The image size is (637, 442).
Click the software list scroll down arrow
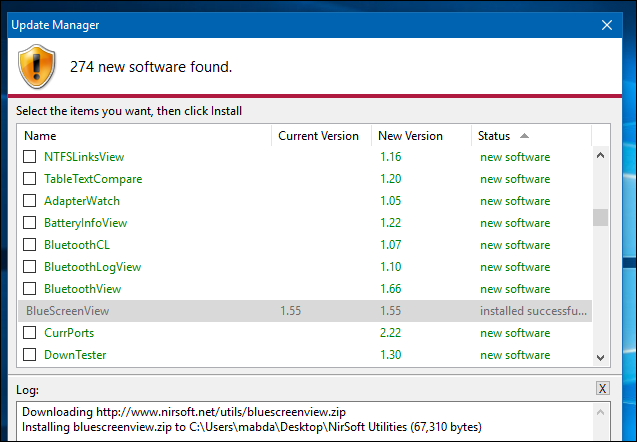coord(600,358)
